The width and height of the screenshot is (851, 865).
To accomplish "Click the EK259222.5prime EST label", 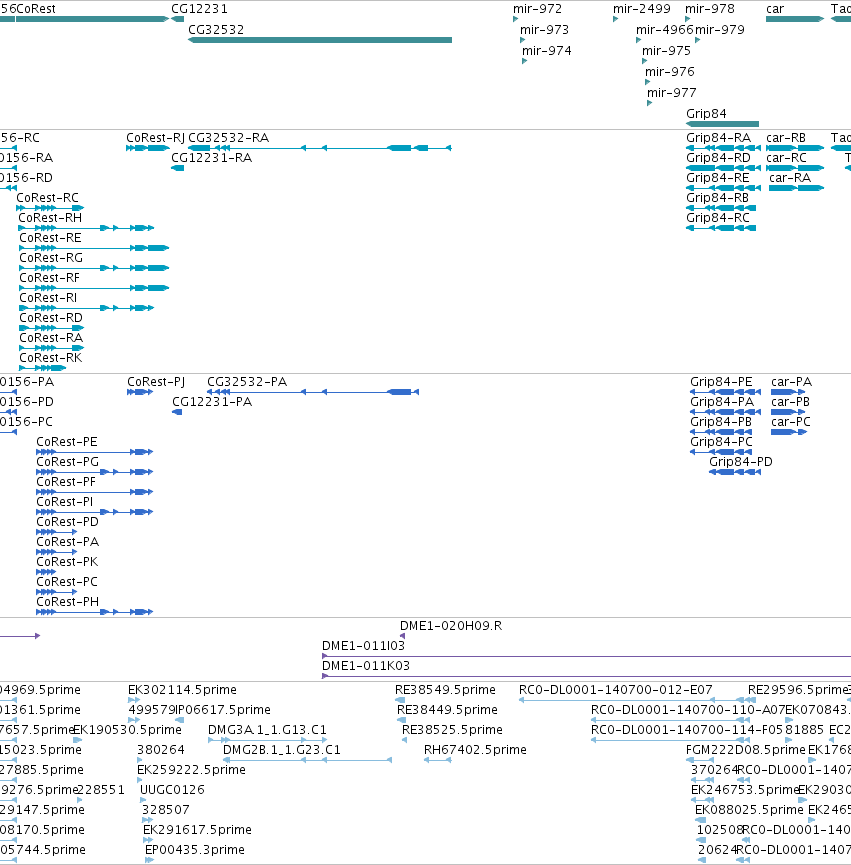I will click(x=191, y=770).
